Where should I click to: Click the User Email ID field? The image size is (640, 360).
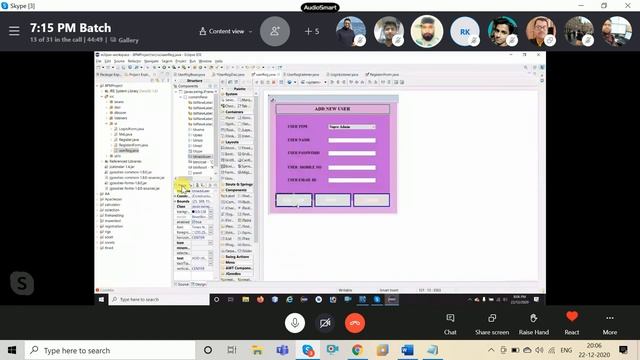coord(352,180)
